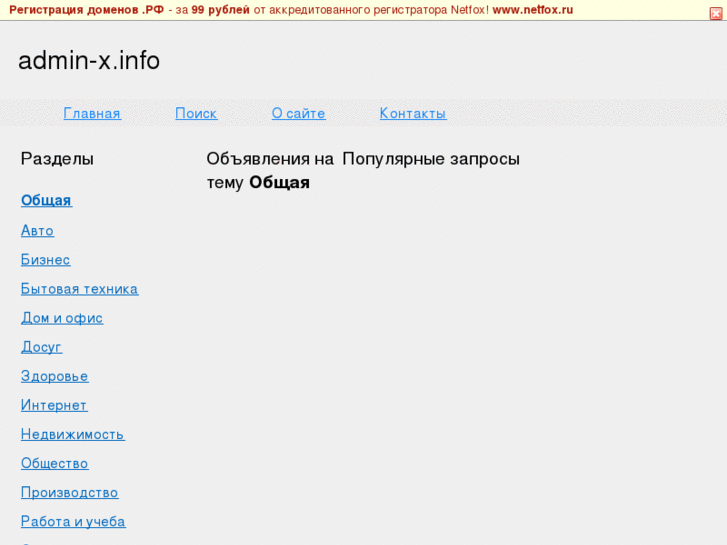Screen dimensions: 727x545
Task: Click the Объявления на тему Общая heading
Action: [x=270, y=171]
